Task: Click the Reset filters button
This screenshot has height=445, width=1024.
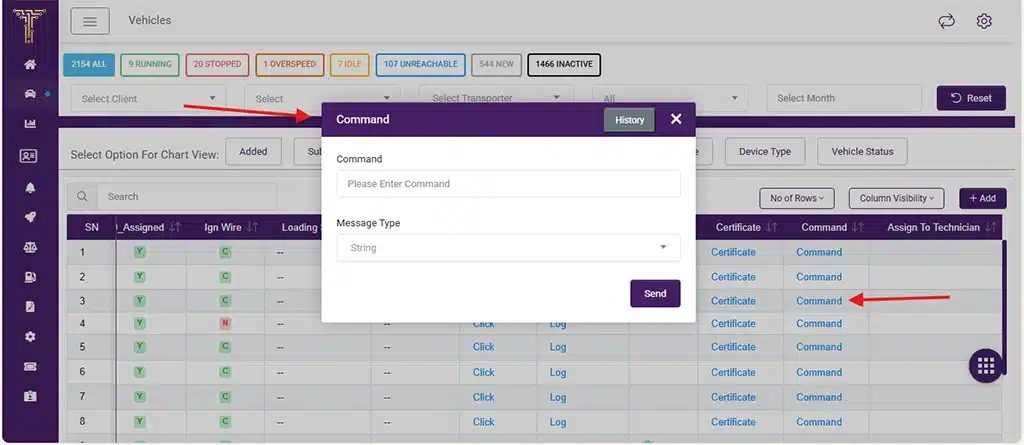Action: click(x=971, y=98)
